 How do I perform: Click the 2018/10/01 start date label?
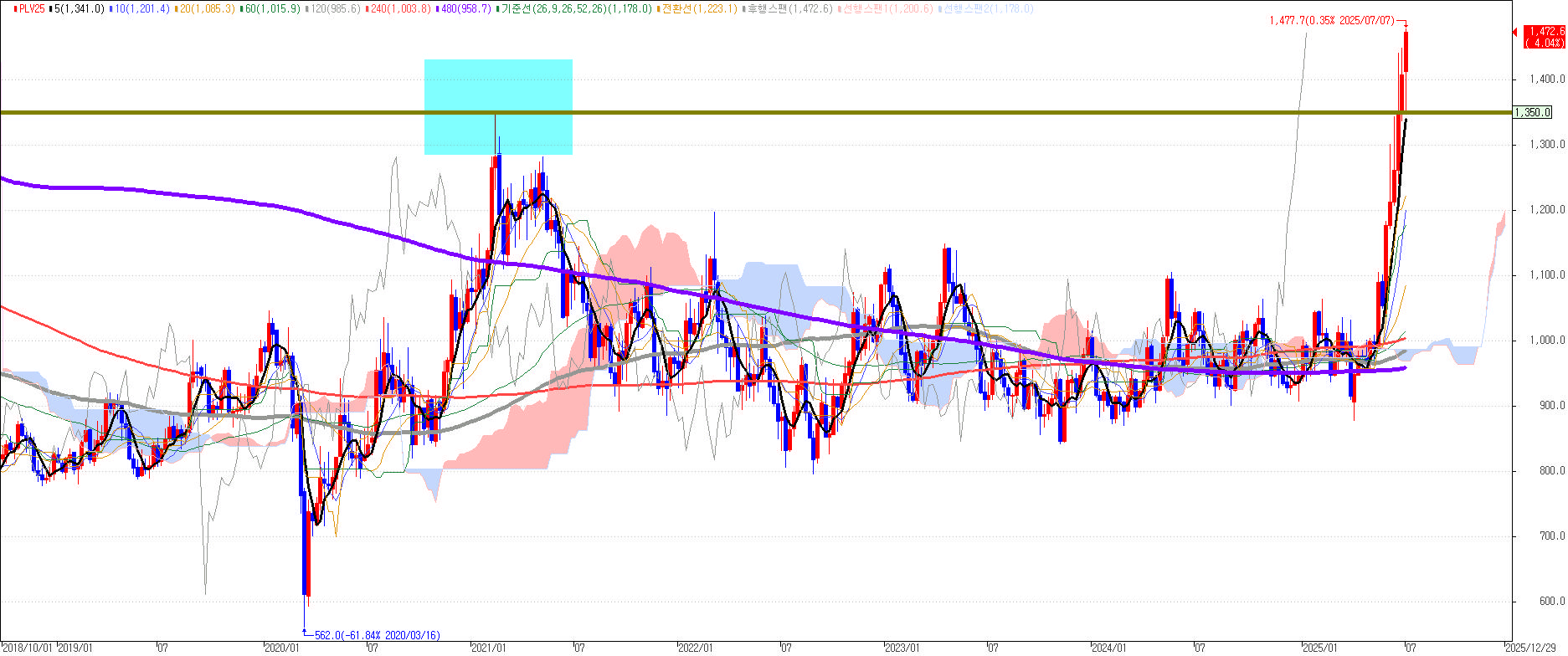pos(27,648)
